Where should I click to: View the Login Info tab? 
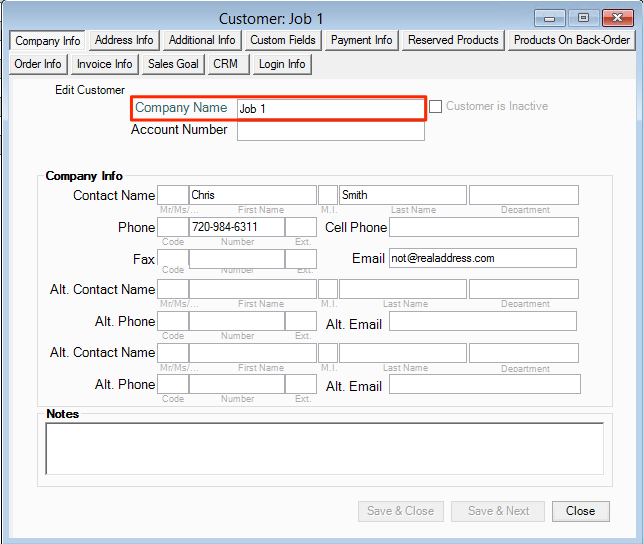282,64
